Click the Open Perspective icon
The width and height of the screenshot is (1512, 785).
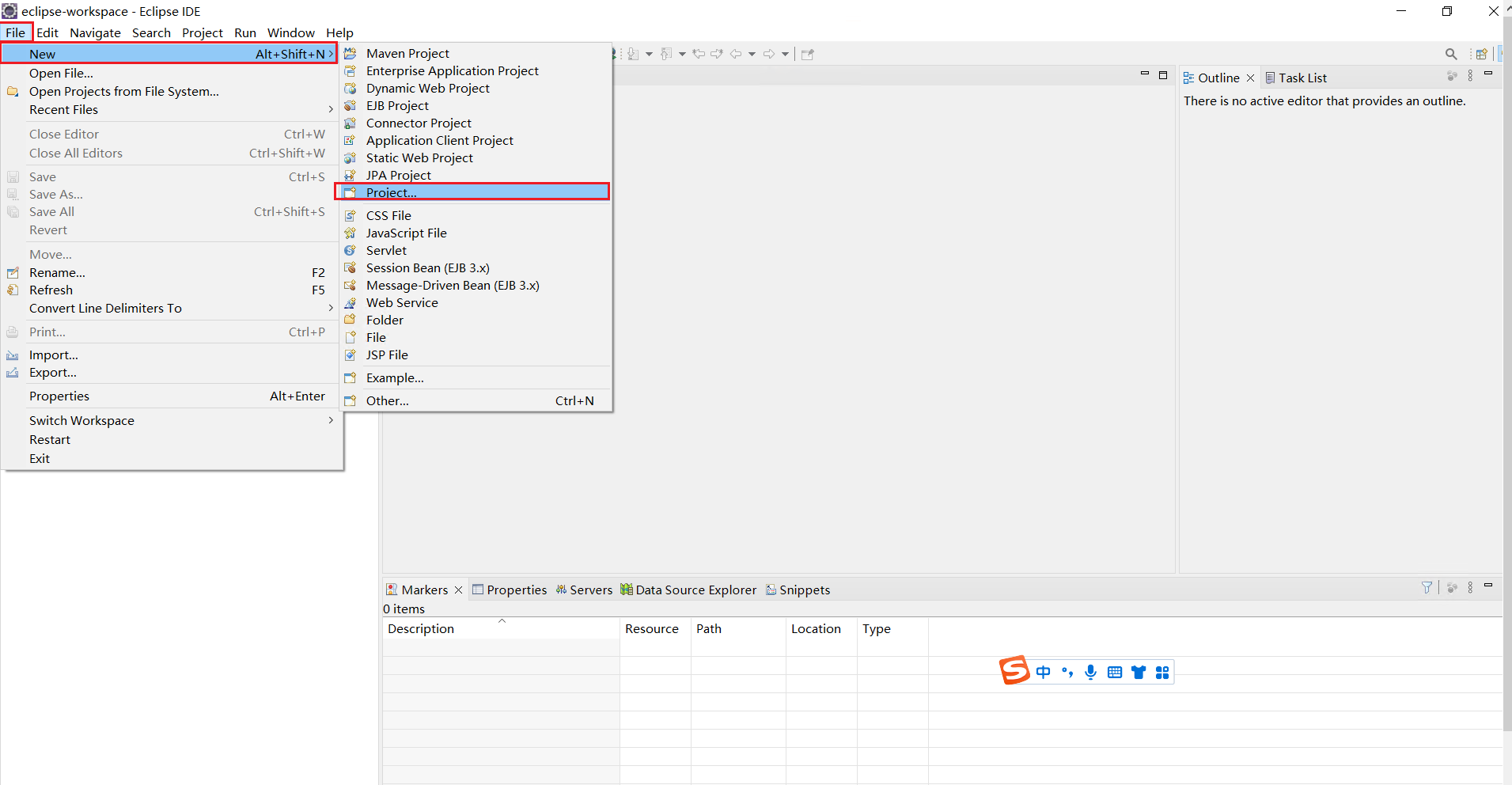(x=1482, y=54)
